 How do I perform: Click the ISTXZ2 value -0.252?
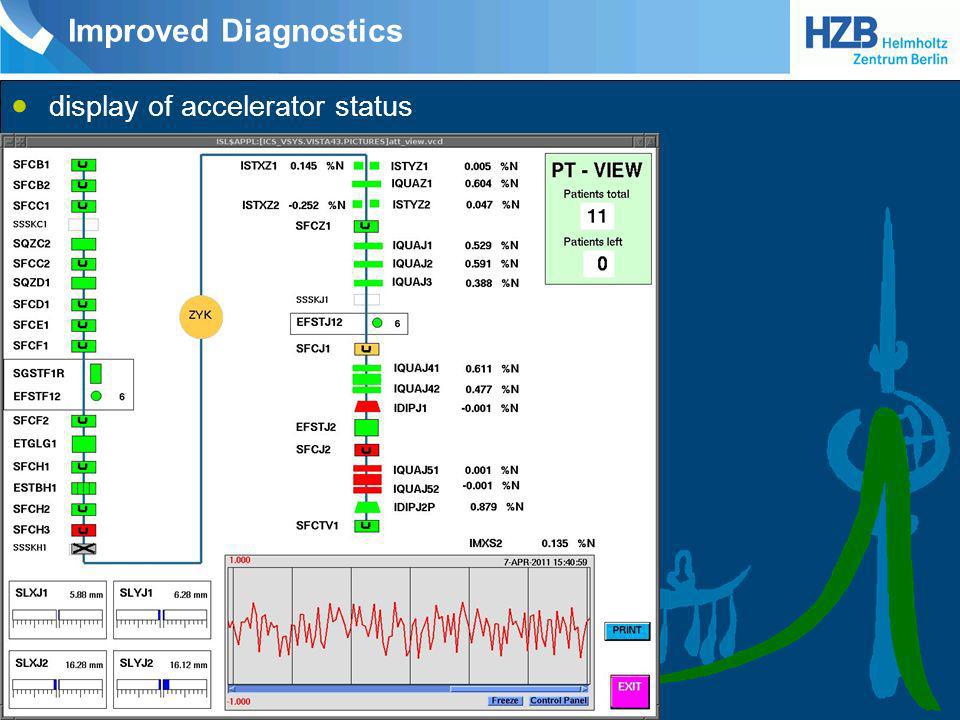(x=304, y=206)
